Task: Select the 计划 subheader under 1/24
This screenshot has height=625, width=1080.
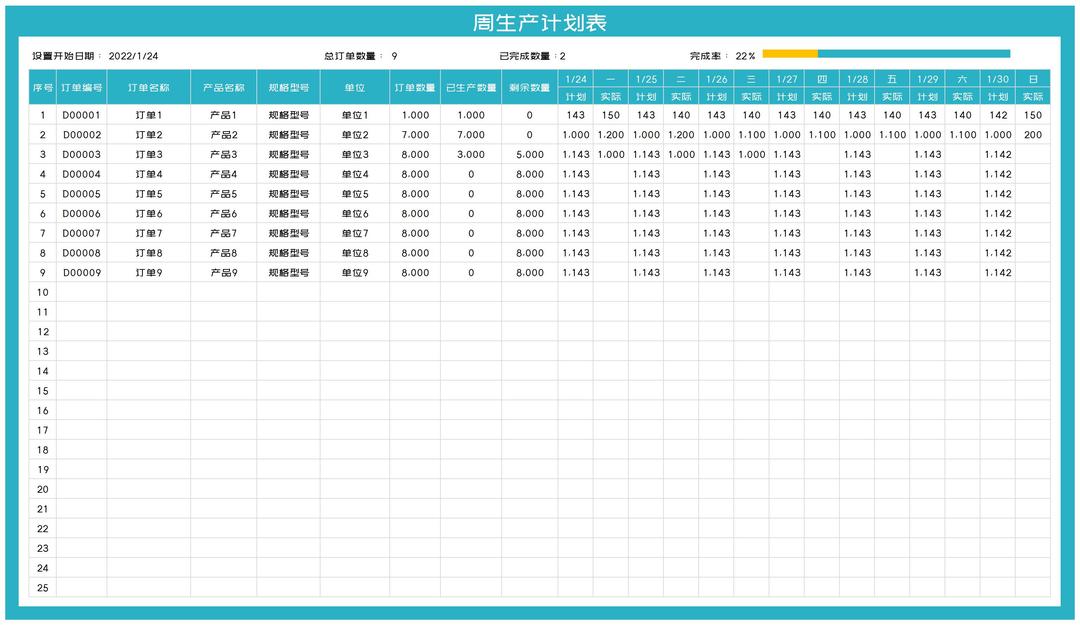Action: tap(576, 96)
